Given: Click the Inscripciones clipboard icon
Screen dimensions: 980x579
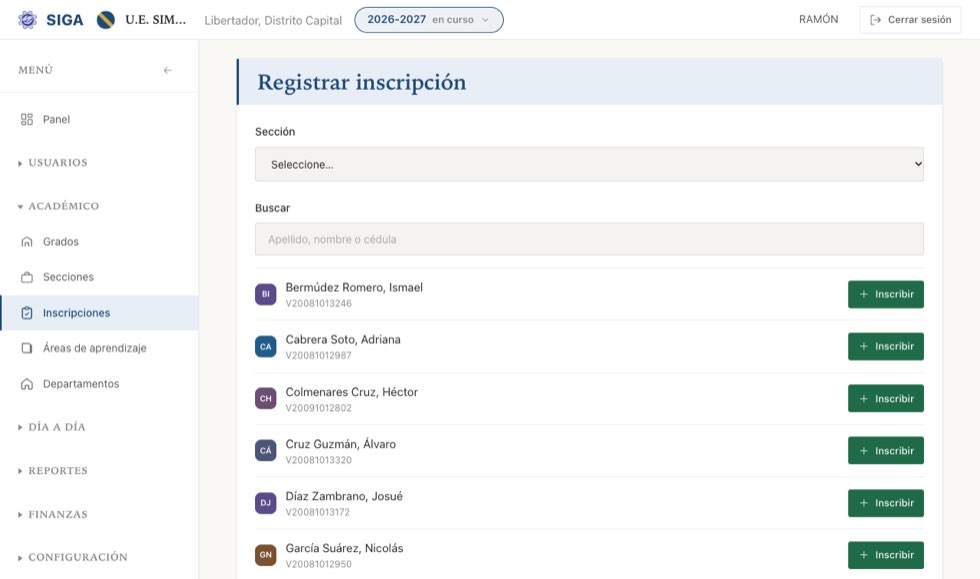Looking at the screenshot, I should (27, 313).
